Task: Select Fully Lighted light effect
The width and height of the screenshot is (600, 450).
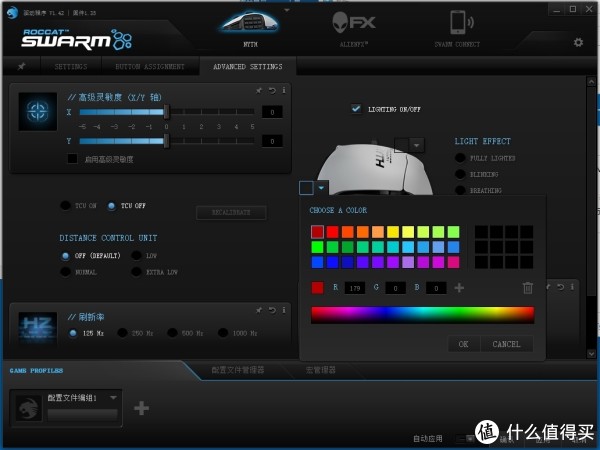Action: [460, 158]
